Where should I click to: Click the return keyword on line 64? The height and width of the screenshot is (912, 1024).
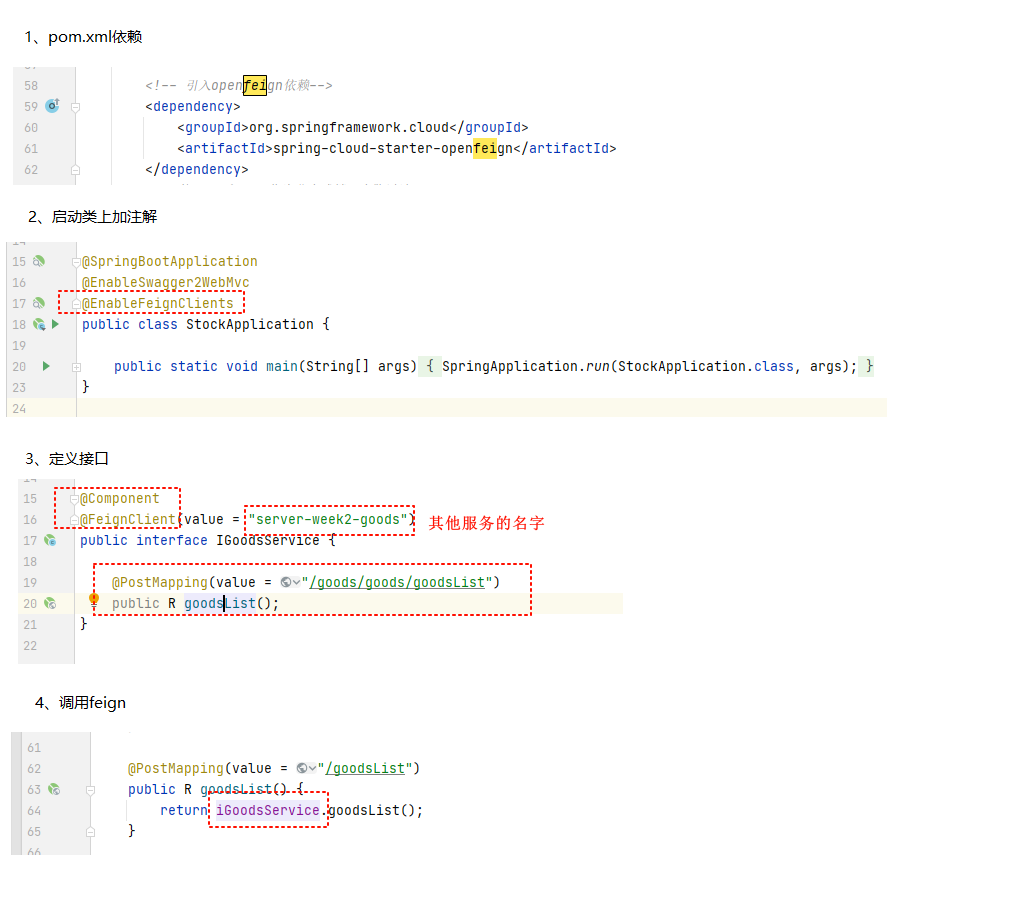pos(184,810)
